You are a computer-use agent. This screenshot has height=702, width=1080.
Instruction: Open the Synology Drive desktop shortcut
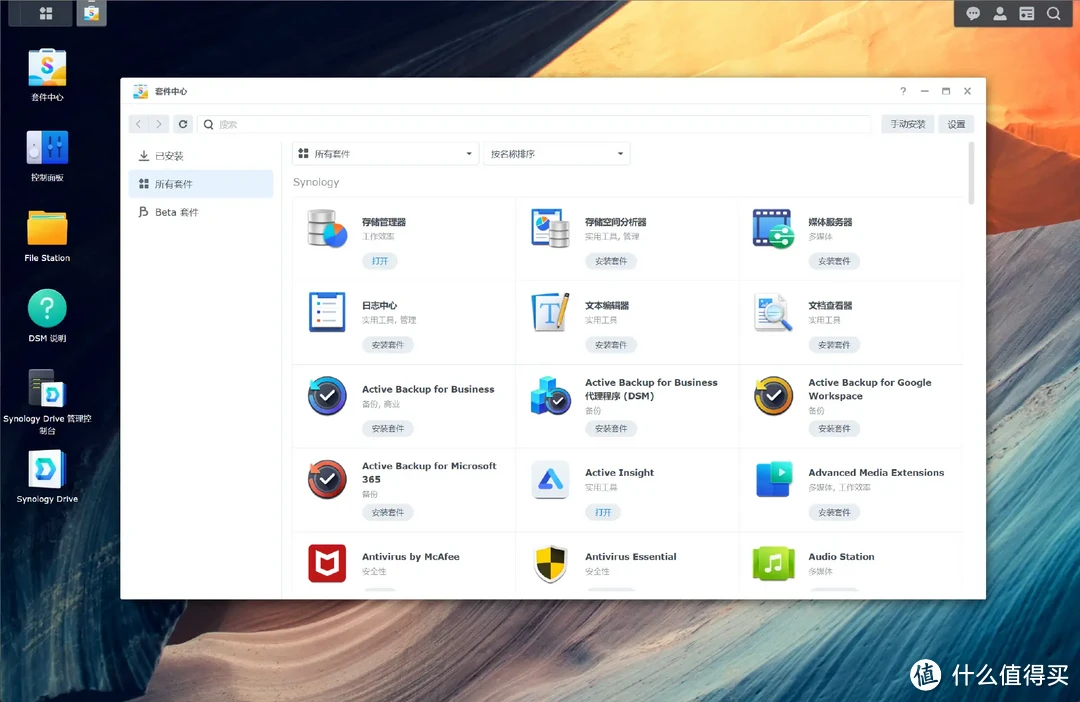pos(47,470)
